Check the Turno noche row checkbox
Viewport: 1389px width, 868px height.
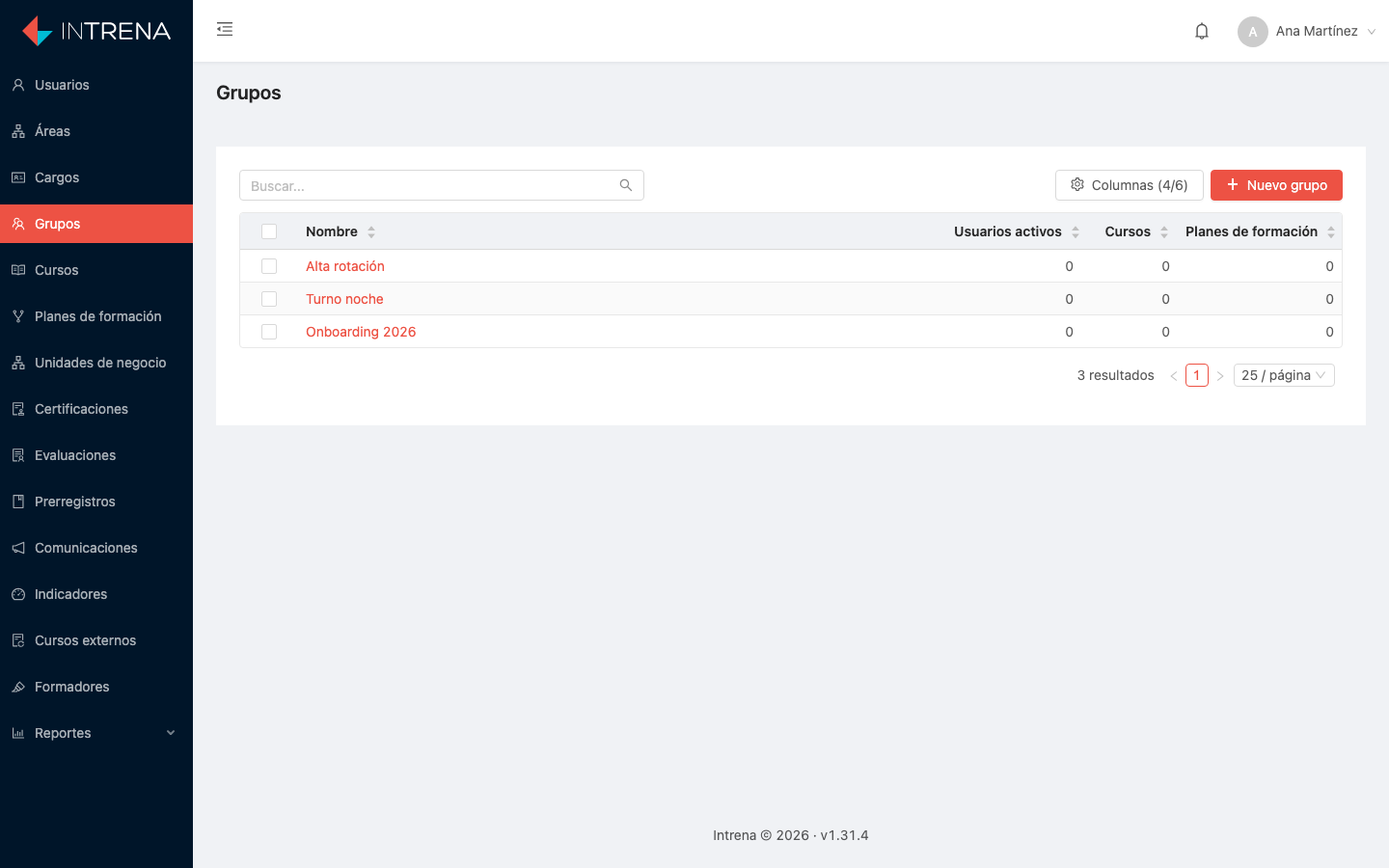click(269, 299)
